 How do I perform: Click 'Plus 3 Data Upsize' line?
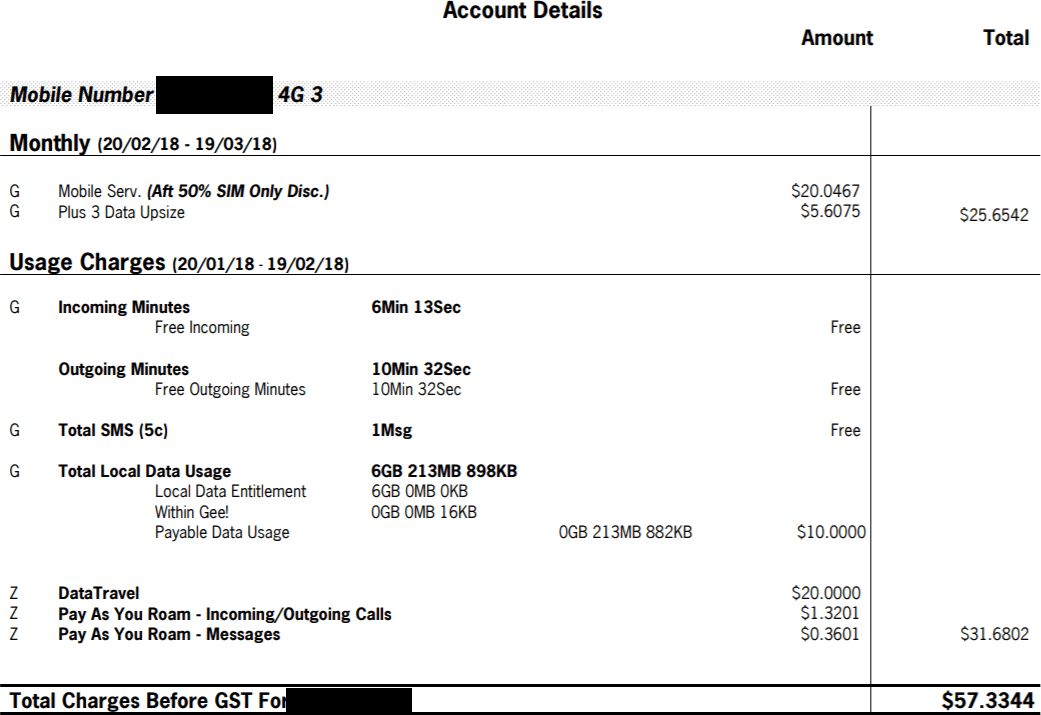pos(121,212)
